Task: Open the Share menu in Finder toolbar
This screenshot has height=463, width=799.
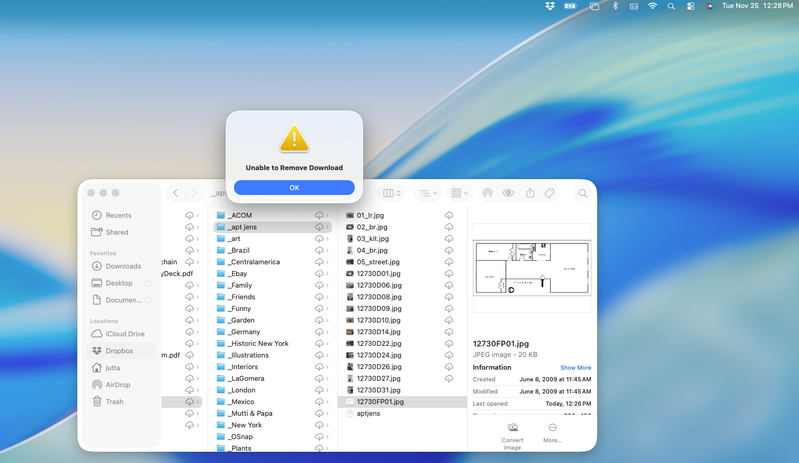Action: (530, 193)
